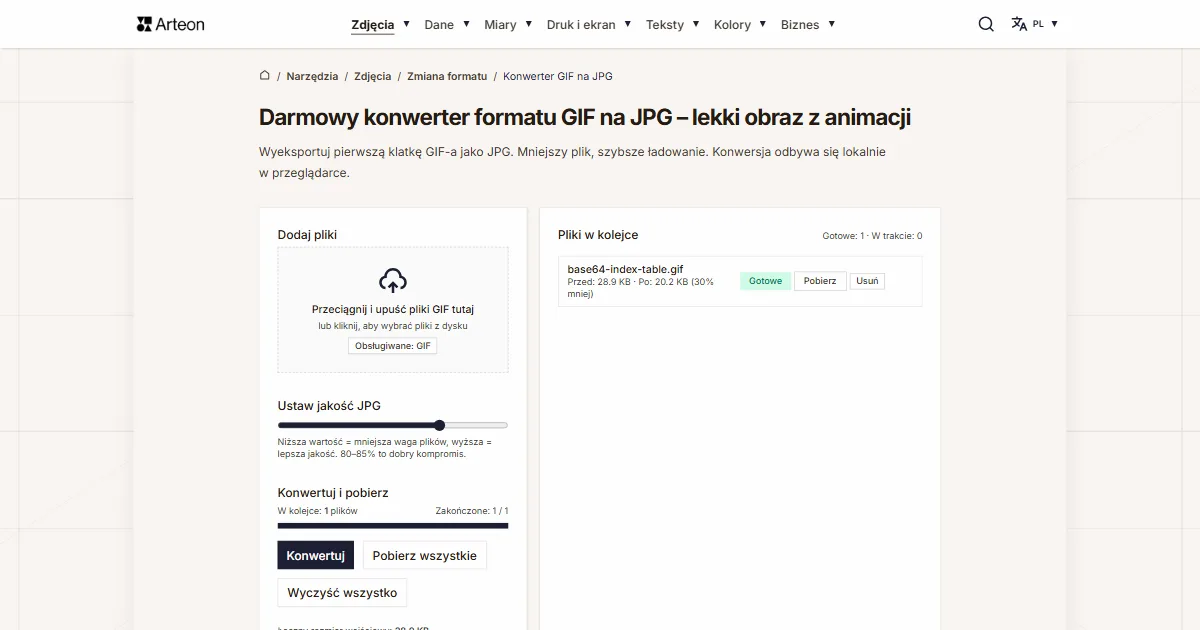Click the Ustaw jakość JPG label

pyautogui.click(x=329, y=406)
